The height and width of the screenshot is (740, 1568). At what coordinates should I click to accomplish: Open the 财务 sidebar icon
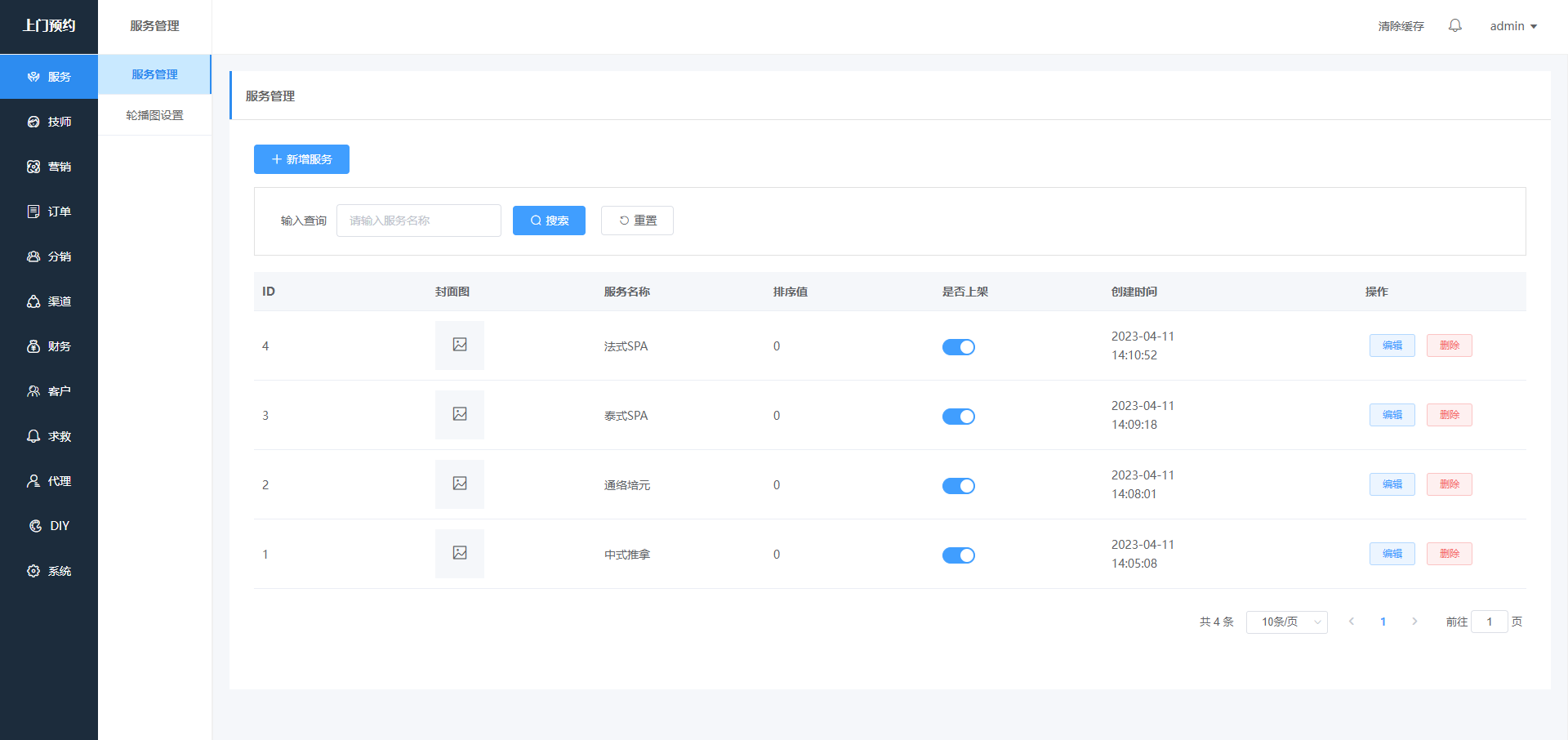tap(33, 346)
